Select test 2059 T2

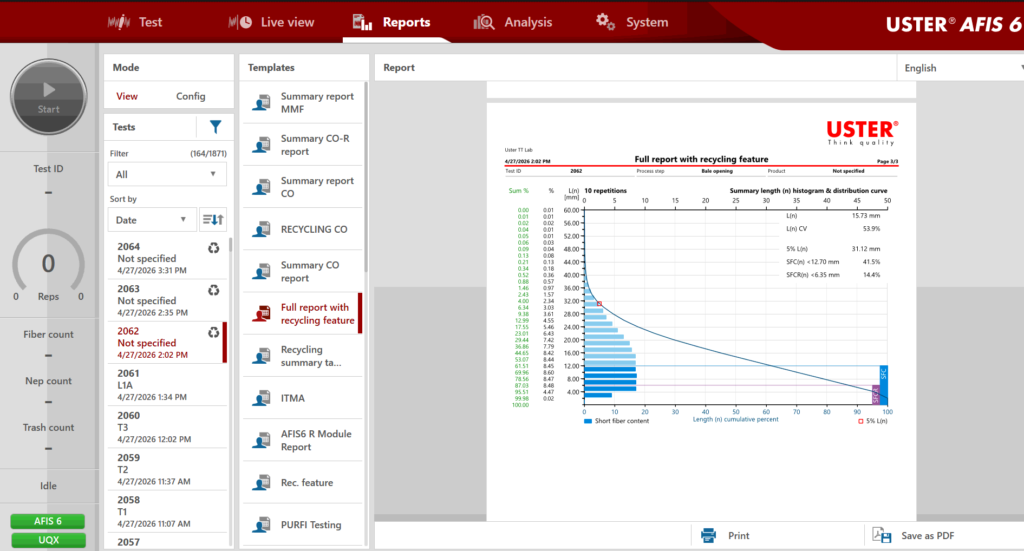tap(167, 469)
